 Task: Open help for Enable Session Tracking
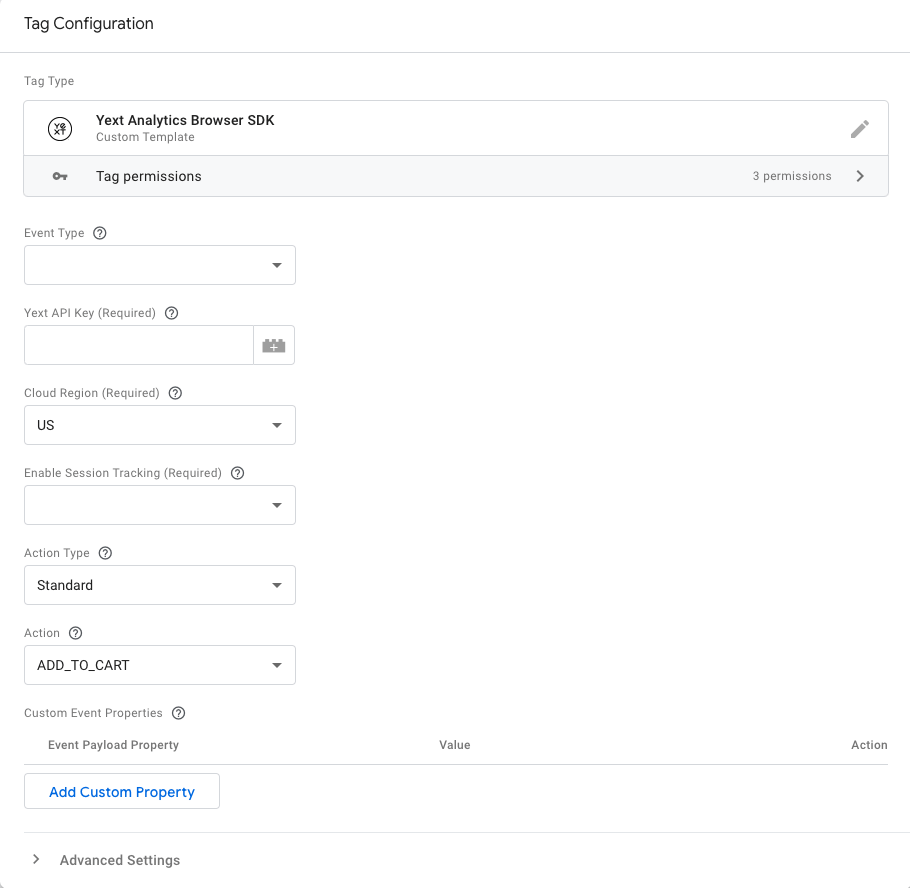237,473
